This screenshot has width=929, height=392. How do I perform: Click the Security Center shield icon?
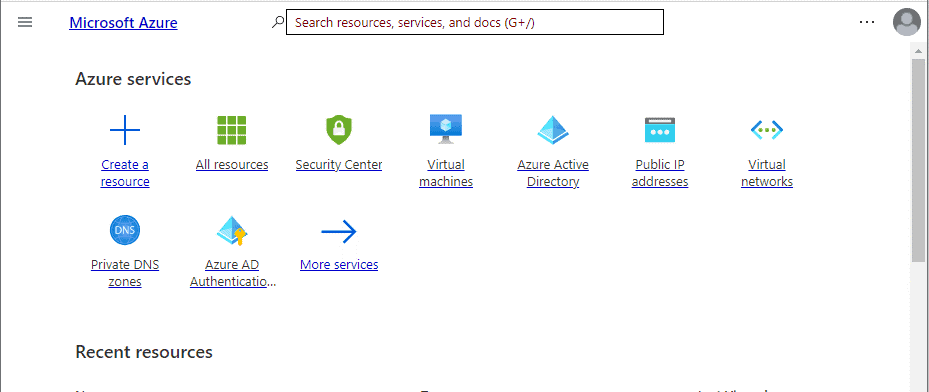tap(339, 130)
